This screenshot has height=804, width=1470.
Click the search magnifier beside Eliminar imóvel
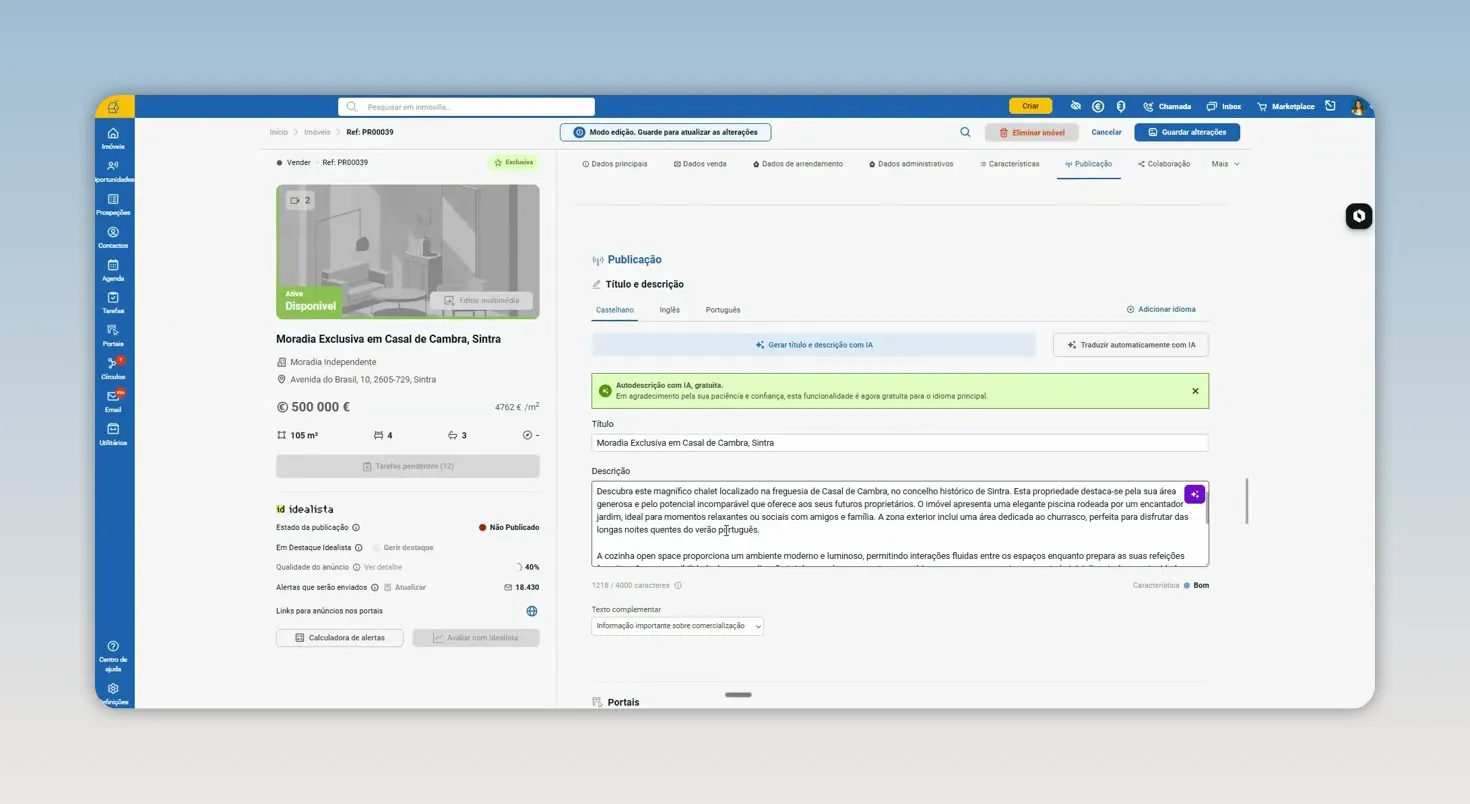pyautogui.click(x=965, y=132)
